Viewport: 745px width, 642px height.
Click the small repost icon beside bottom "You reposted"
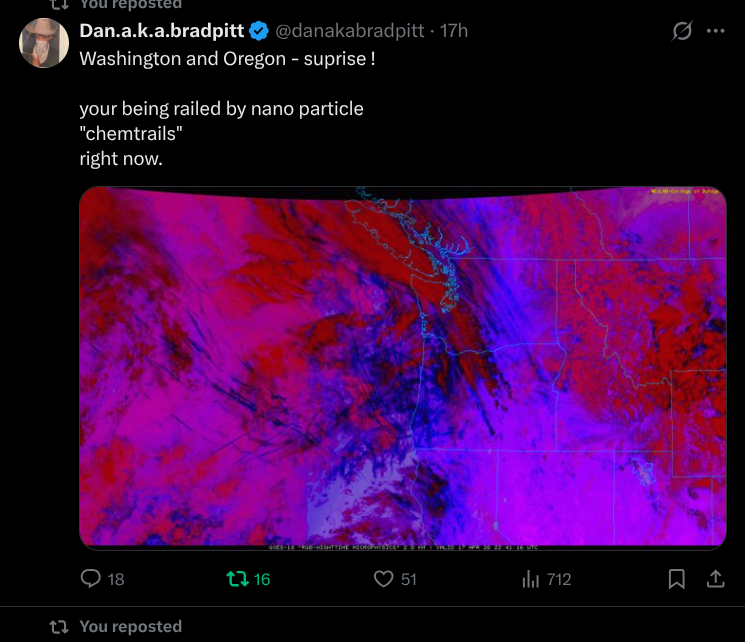click(60, 627)
